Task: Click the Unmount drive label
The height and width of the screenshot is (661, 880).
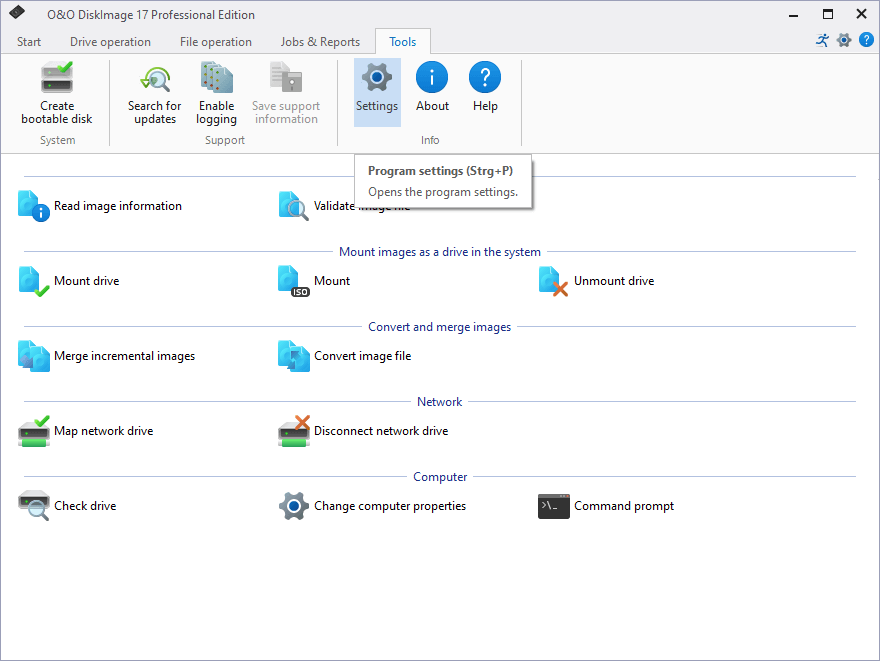Action: 614,281
